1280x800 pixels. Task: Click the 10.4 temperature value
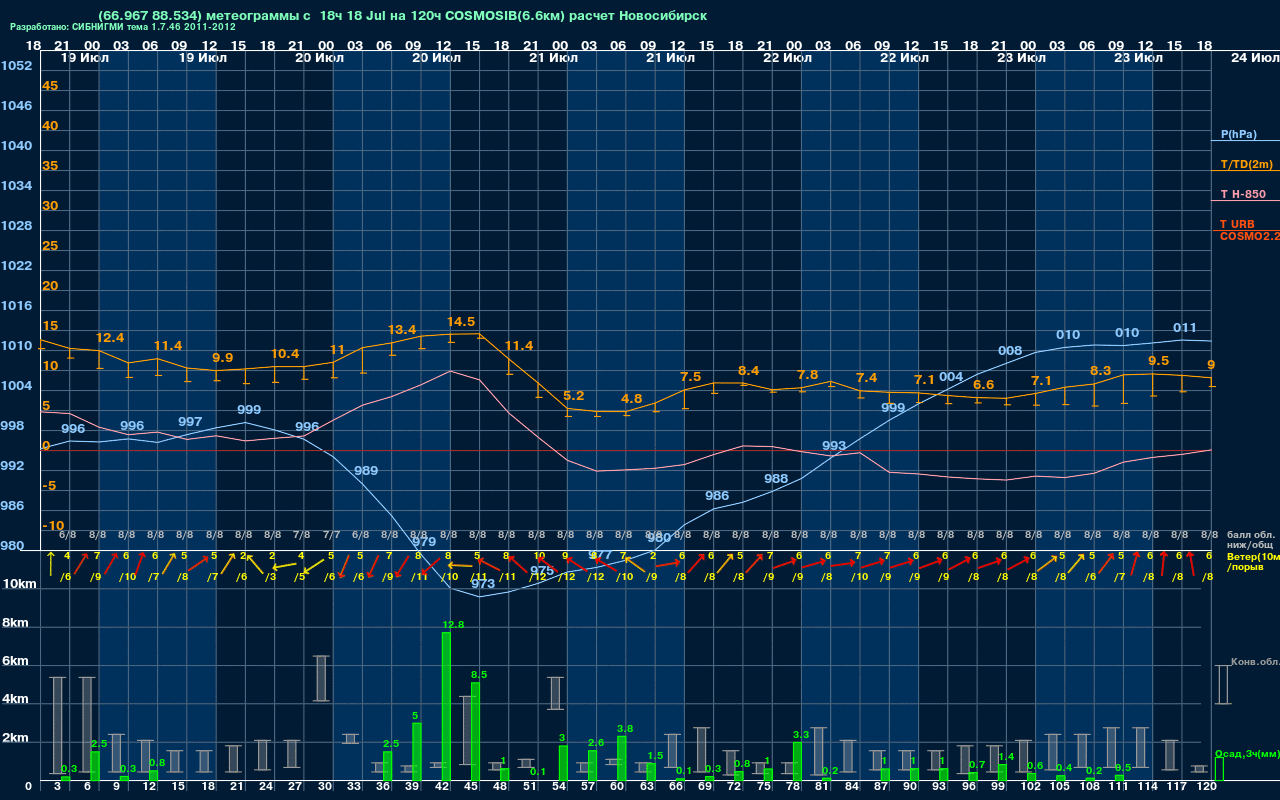coord(285,353)
